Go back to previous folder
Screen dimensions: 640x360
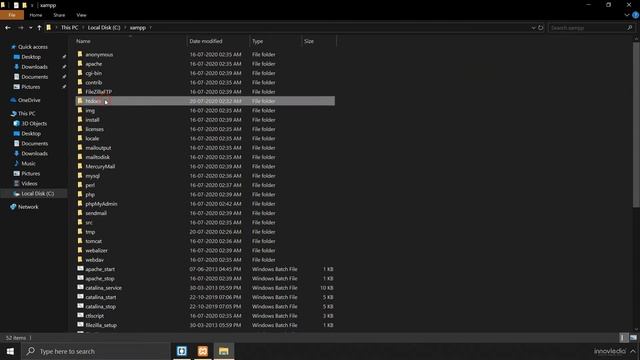[8, 28]
